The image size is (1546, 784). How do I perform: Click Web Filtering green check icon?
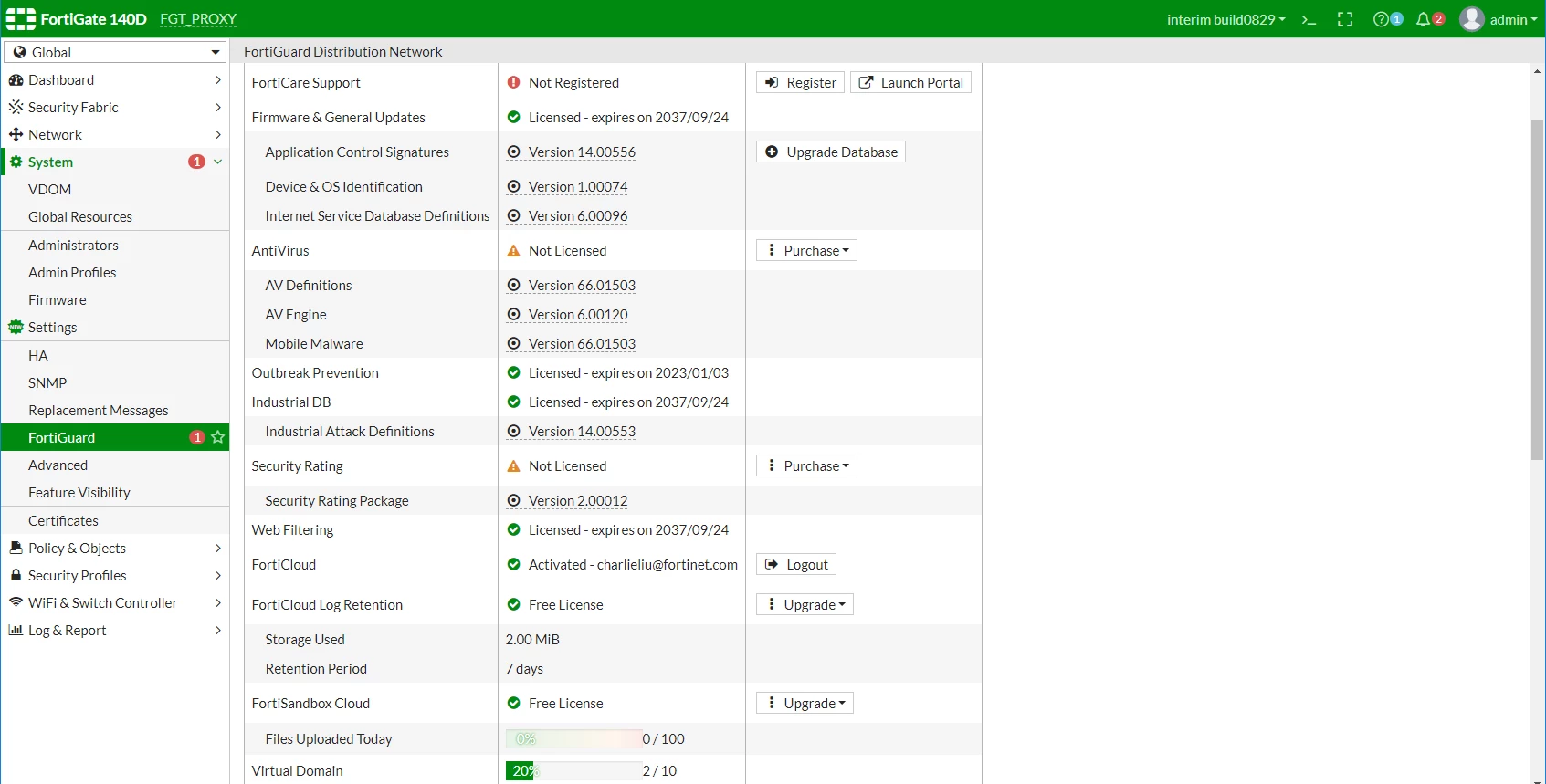513,529
